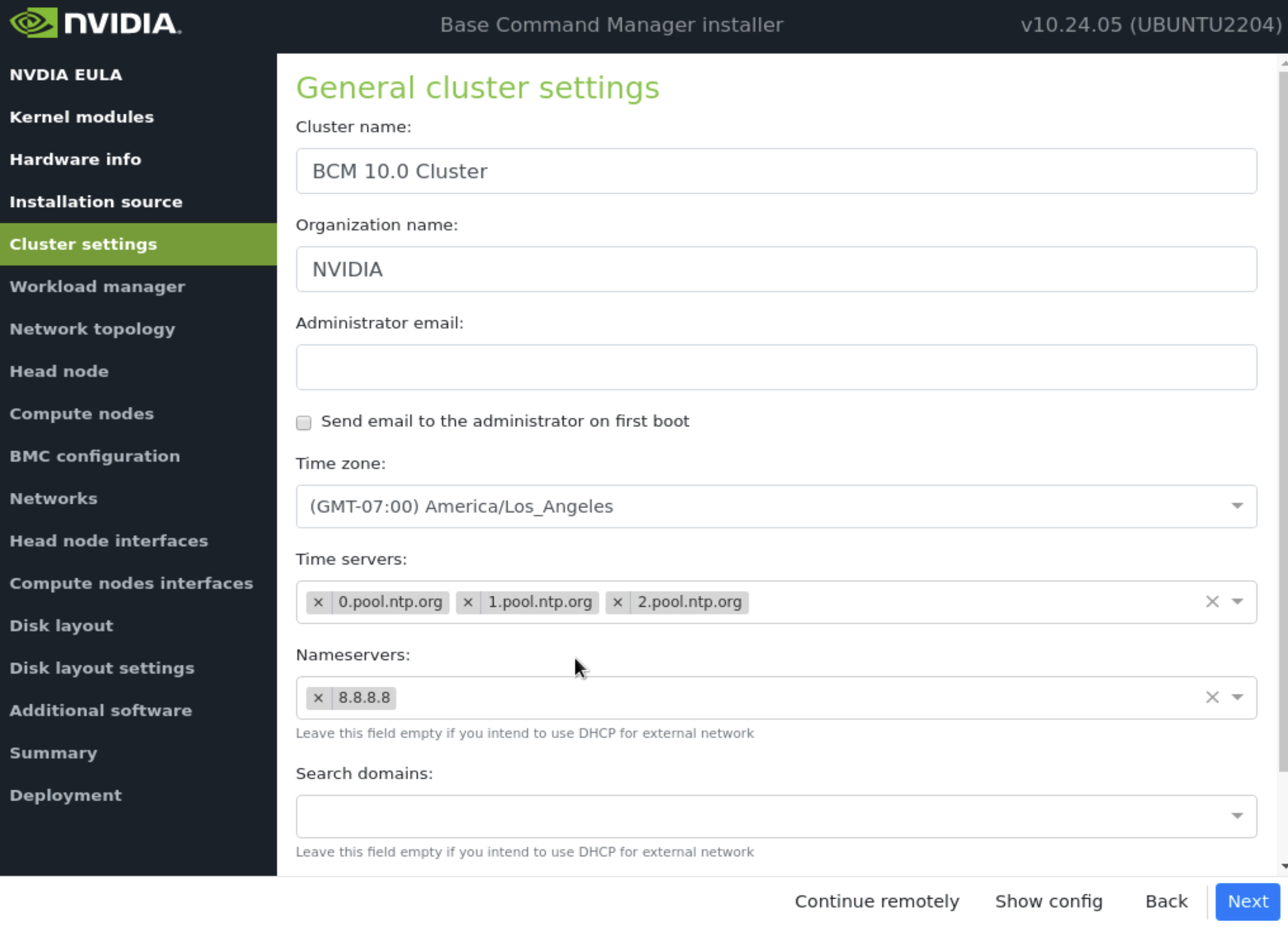Toggle Send email on first boot checkbox
Screen dimensions: 1288x928
[303, 421]
